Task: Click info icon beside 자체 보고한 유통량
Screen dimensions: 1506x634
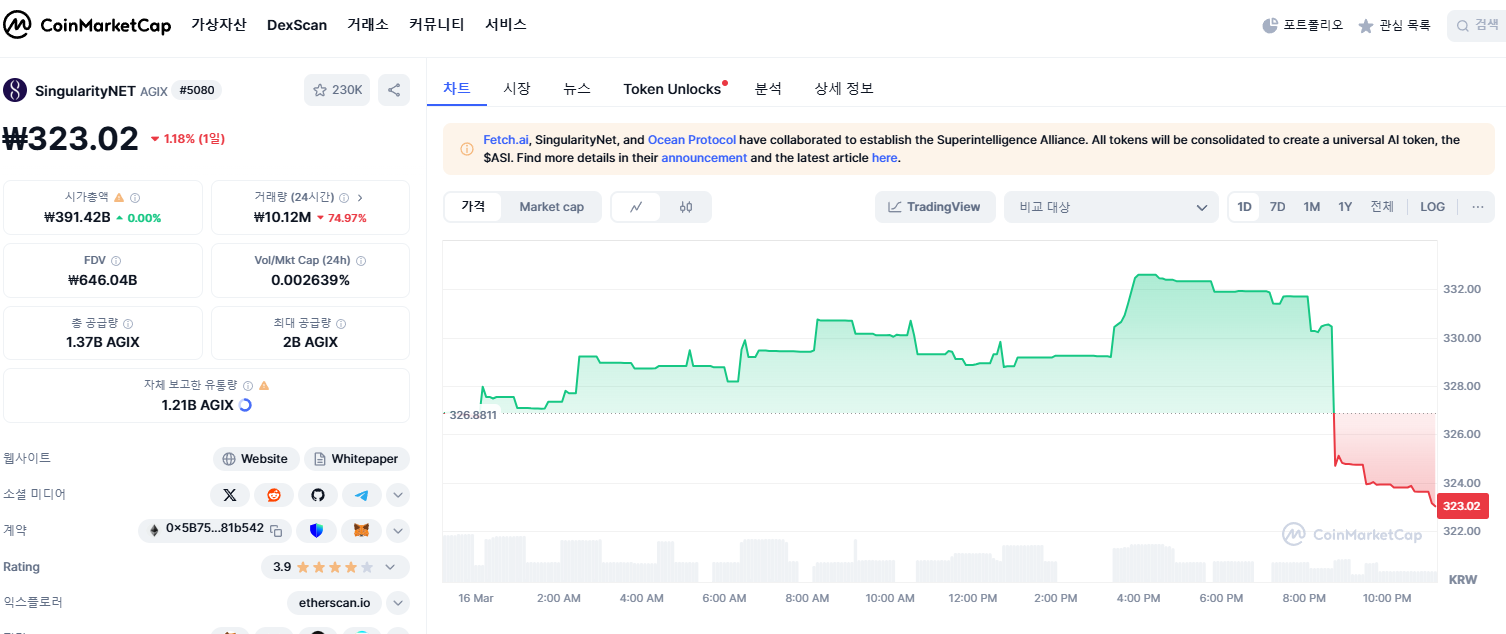Action: [247, 385]
